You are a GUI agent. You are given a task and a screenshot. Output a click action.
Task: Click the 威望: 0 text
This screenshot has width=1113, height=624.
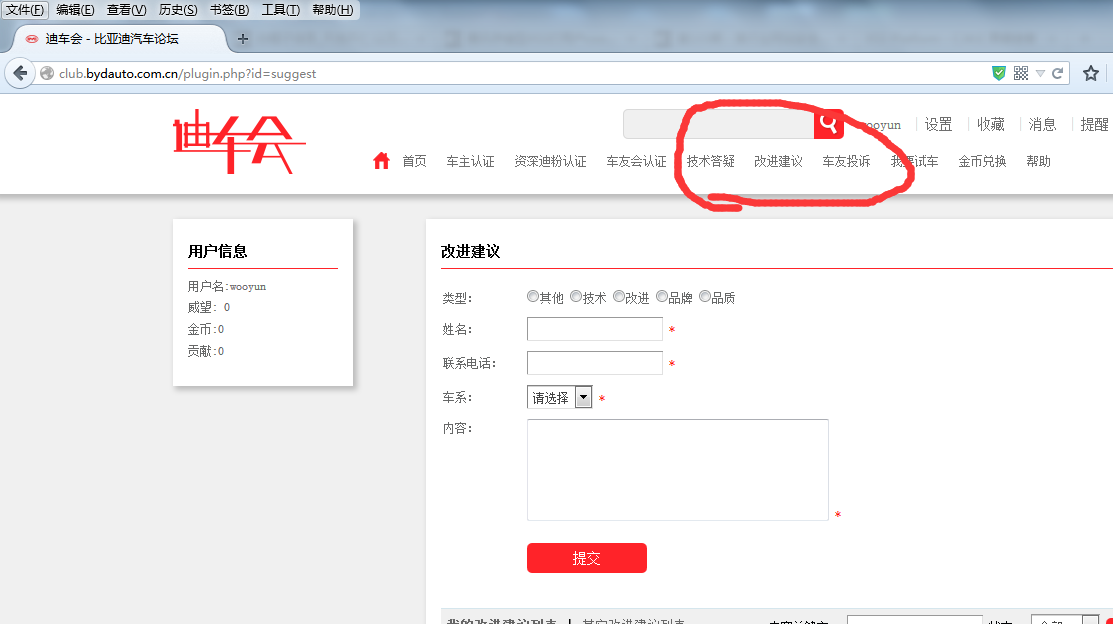click(209, 307)
